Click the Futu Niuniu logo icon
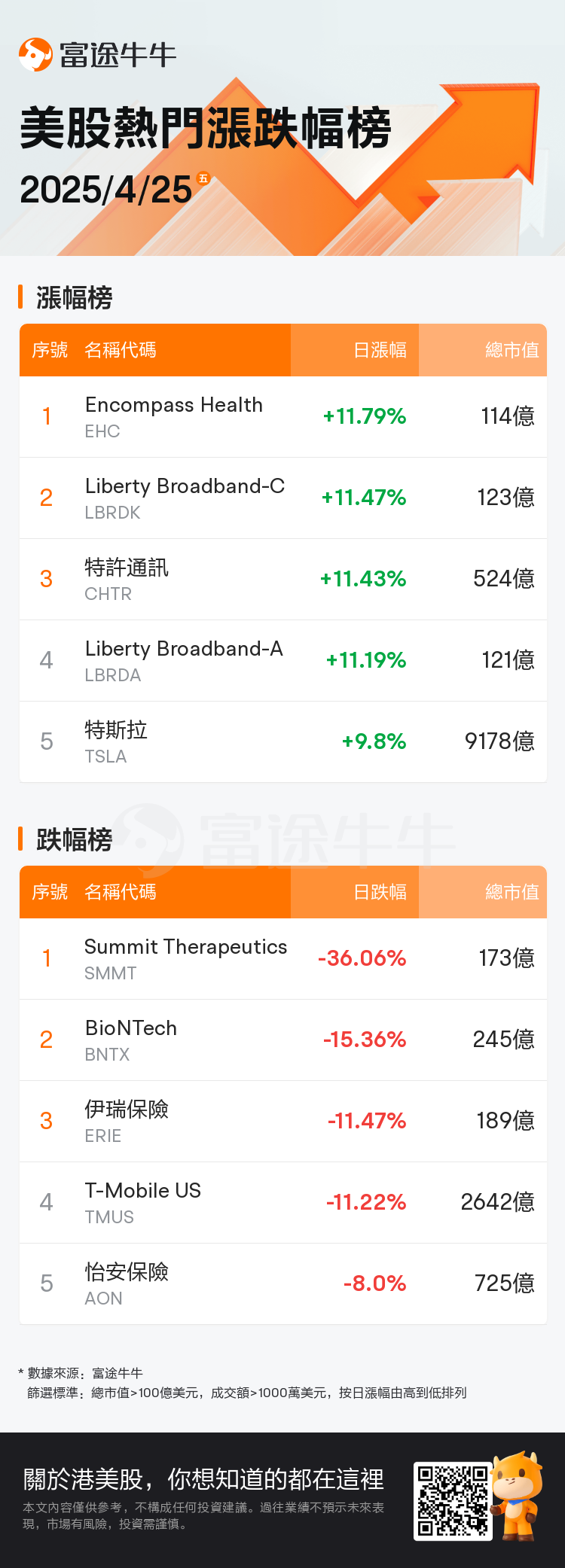565x1568 pixels. pos(35,55)
